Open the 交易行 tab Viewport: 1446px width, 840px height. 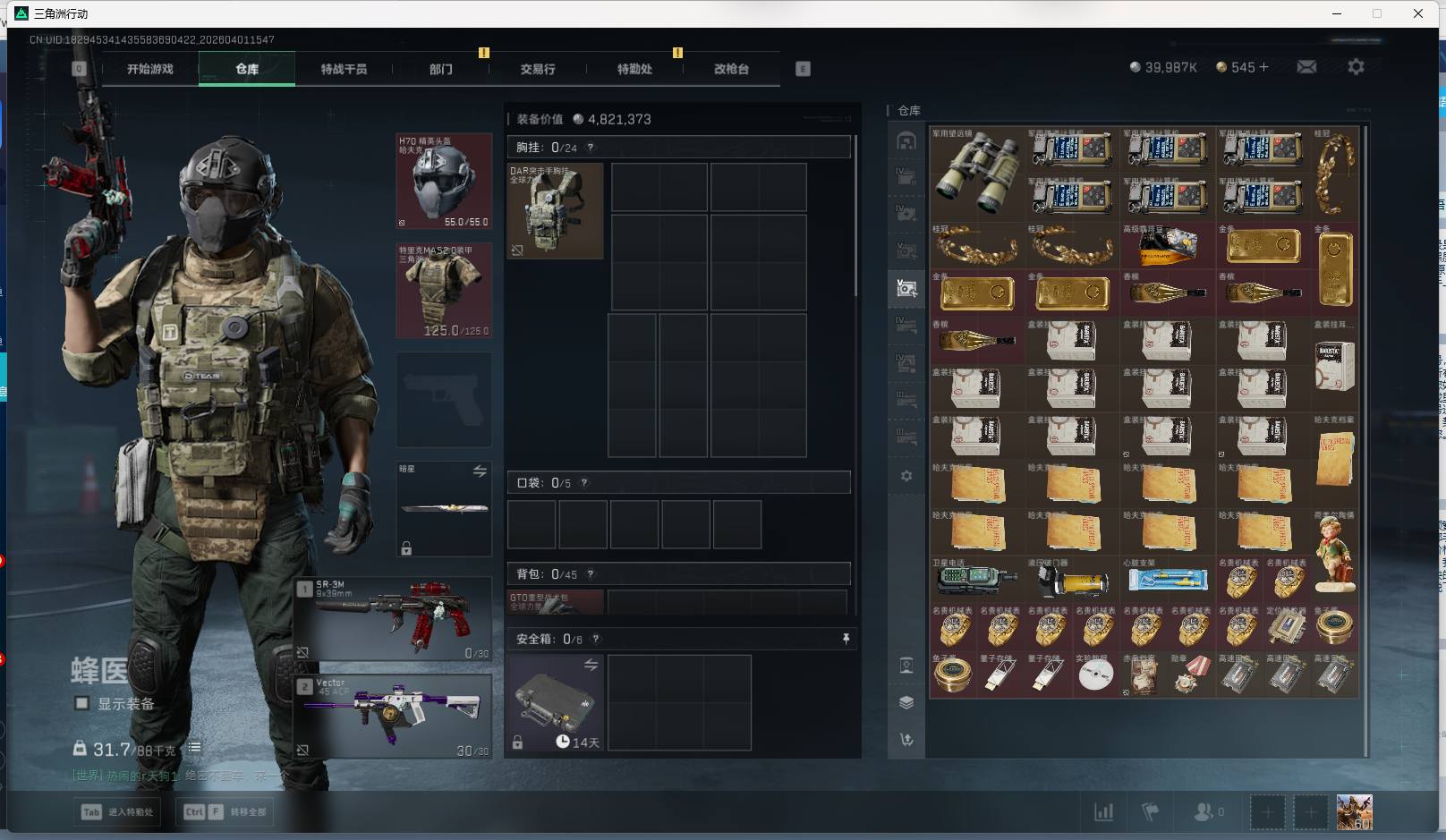[538, 69]
